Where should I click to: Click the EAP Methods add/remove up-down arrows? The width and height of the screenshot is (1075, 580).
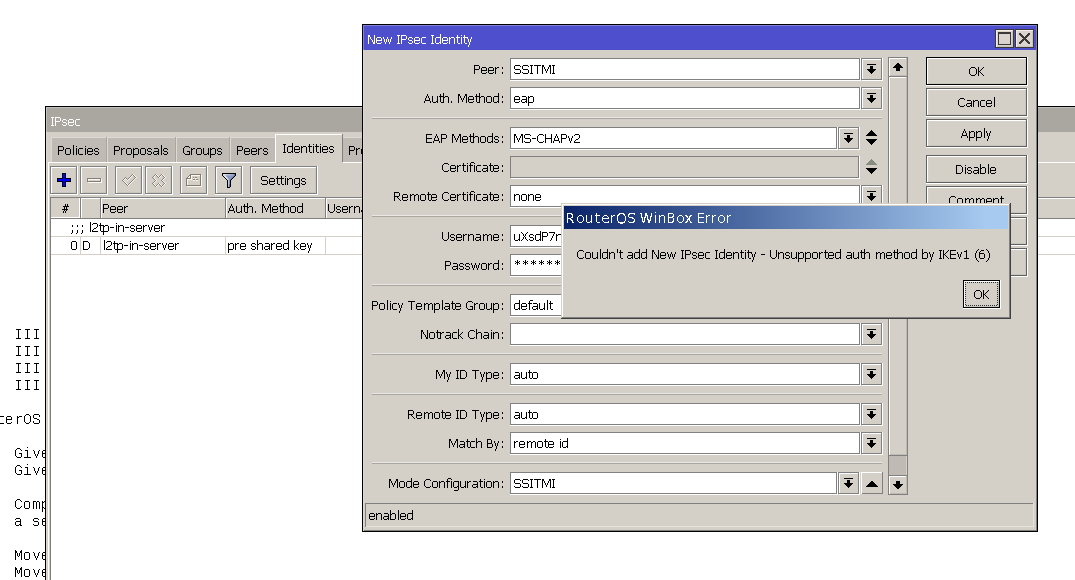coord(871,138)
